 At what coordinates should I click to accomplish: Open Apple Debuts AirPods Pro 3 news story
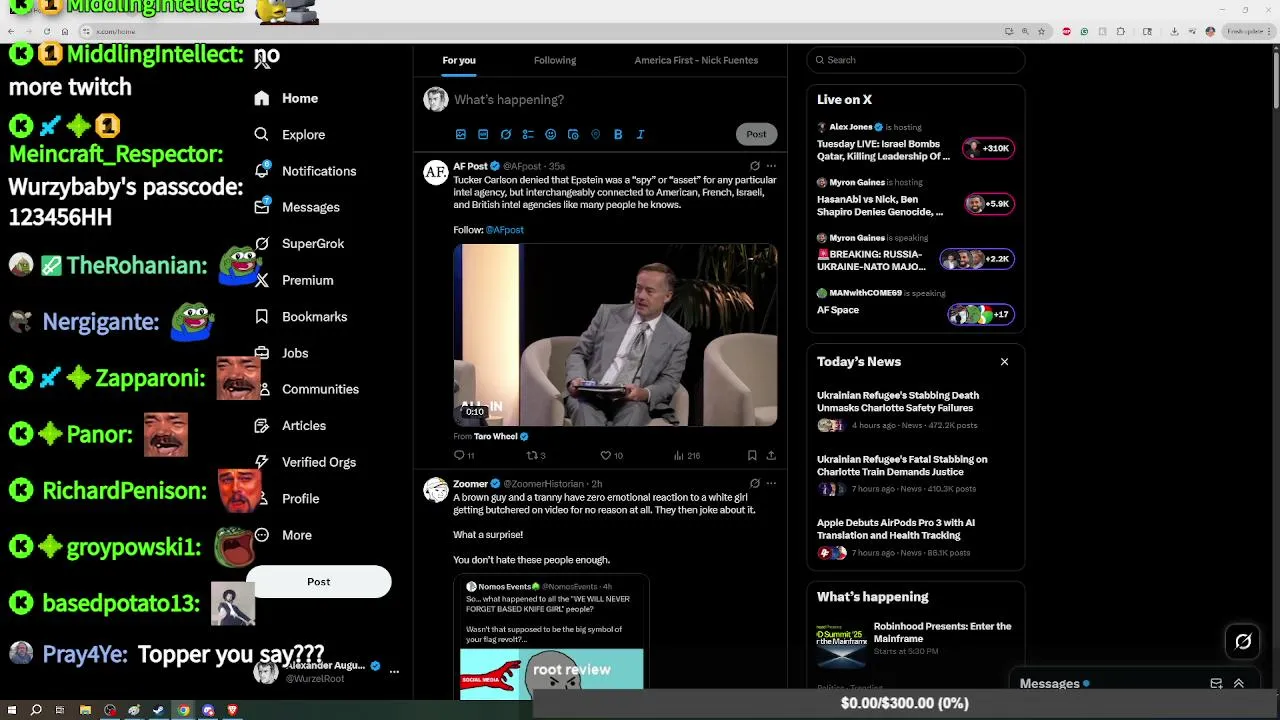pos(915,539)
